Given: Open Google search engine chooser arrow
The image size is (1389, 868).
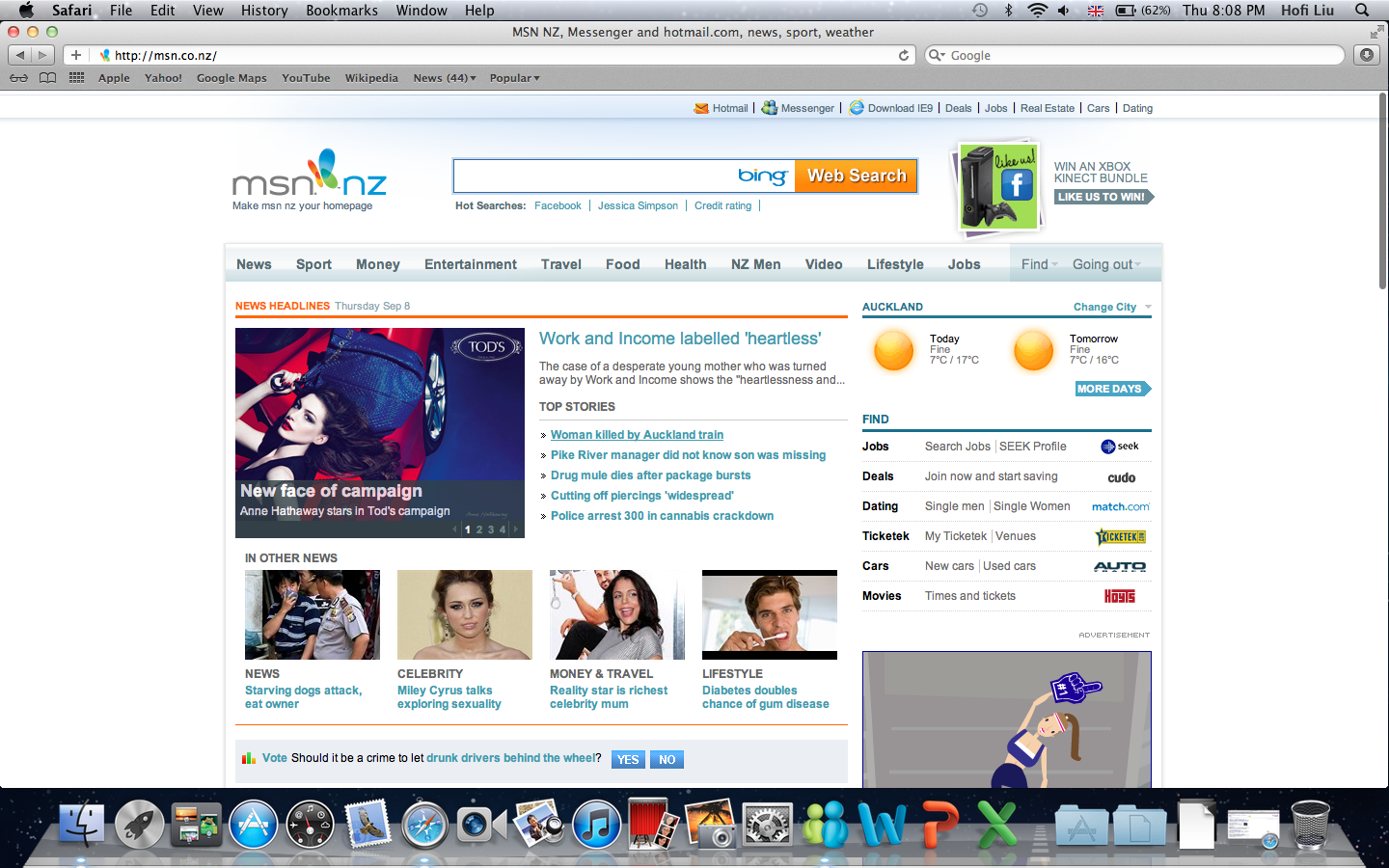Looking at the screenshot, I should [x=936, y=55].
